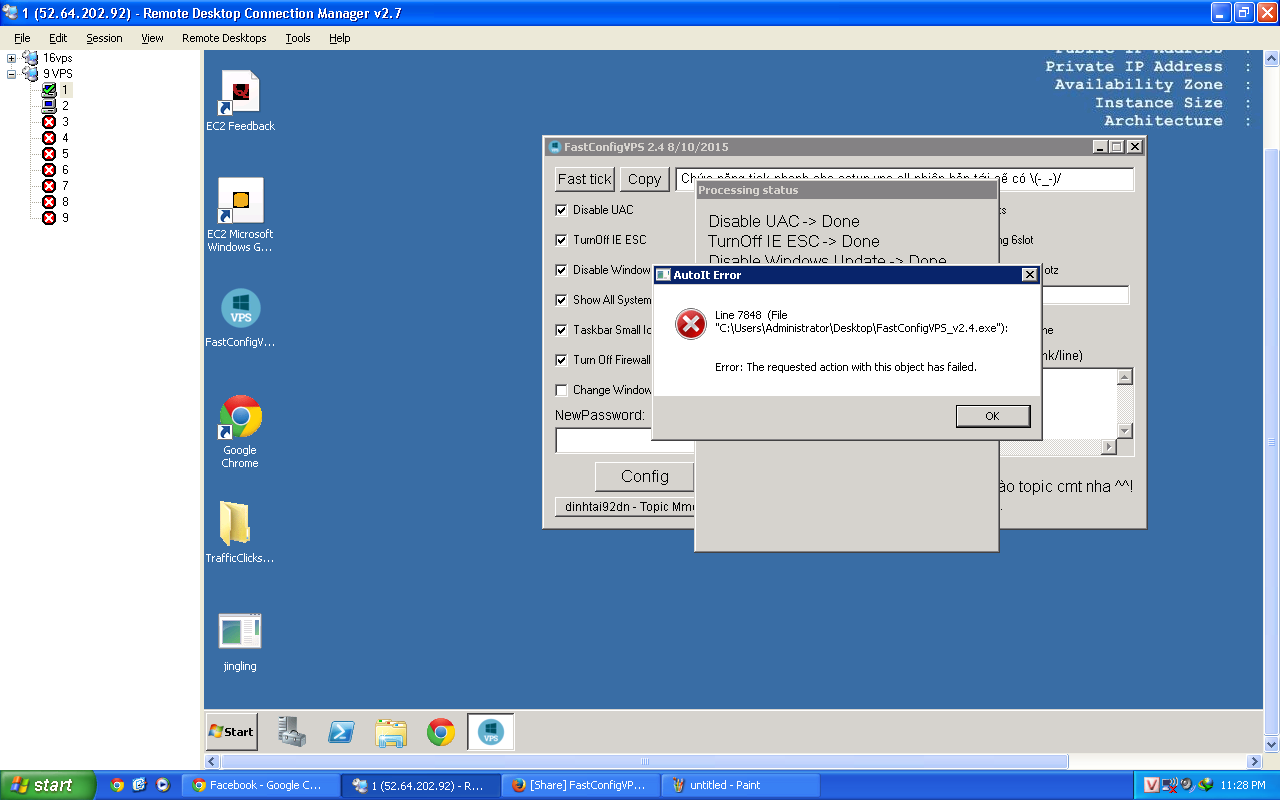Open the Session menu
The height and width of the screenshot is (800, 1280).
pos(104,38)
